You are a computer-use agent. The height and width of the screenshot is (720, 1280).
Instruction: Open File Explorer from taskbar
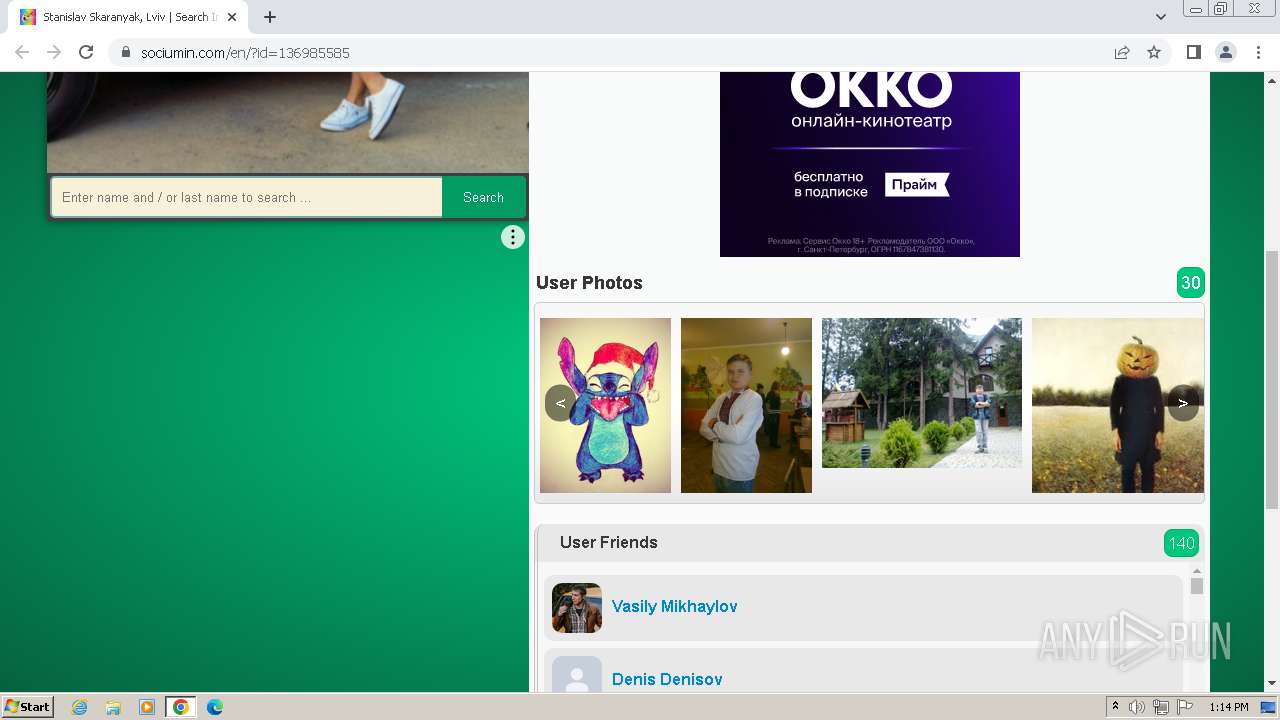113,707
